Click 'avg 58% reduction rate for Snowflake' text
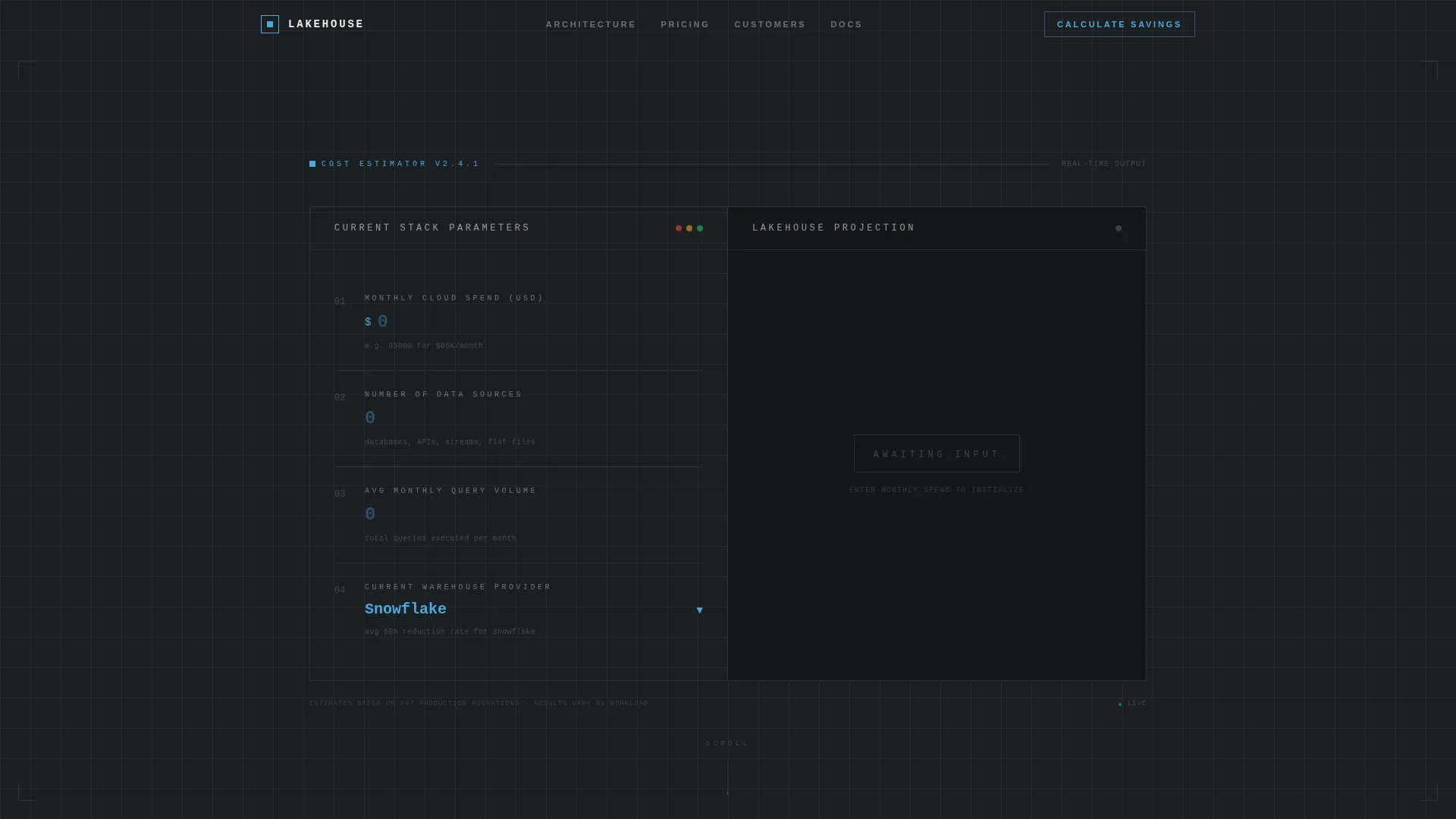 tap(450, 632)
